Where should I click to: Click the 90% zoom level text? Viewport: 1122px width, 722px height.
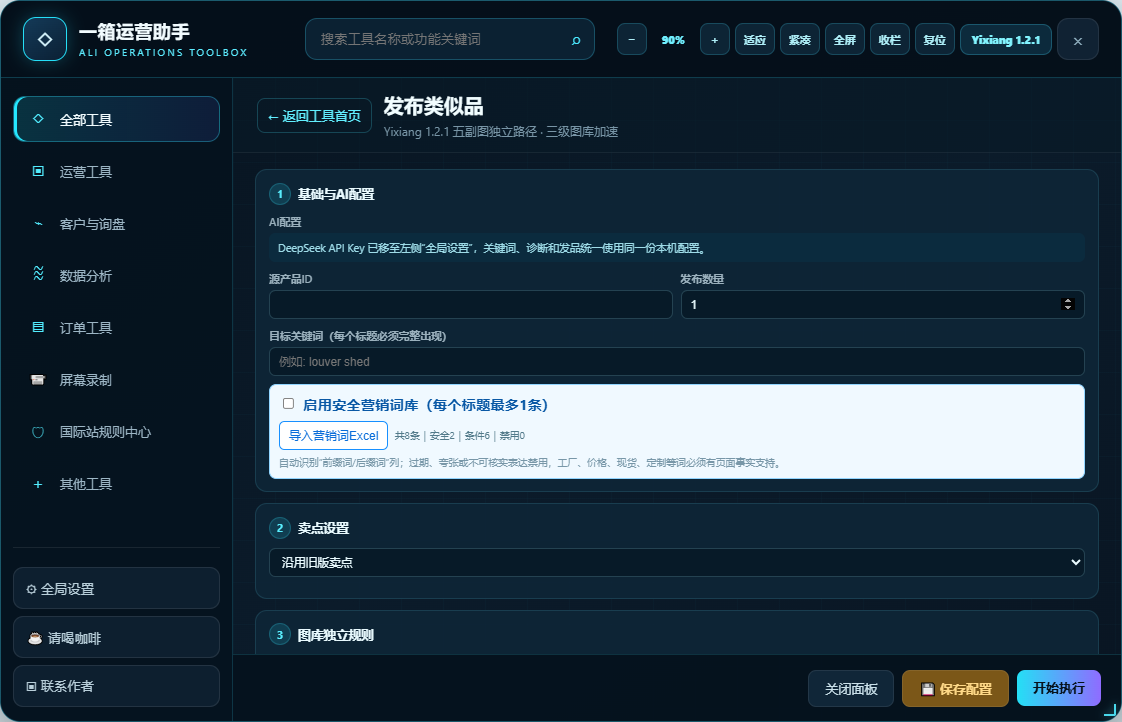pyautogui.click(x=673, y=40)
